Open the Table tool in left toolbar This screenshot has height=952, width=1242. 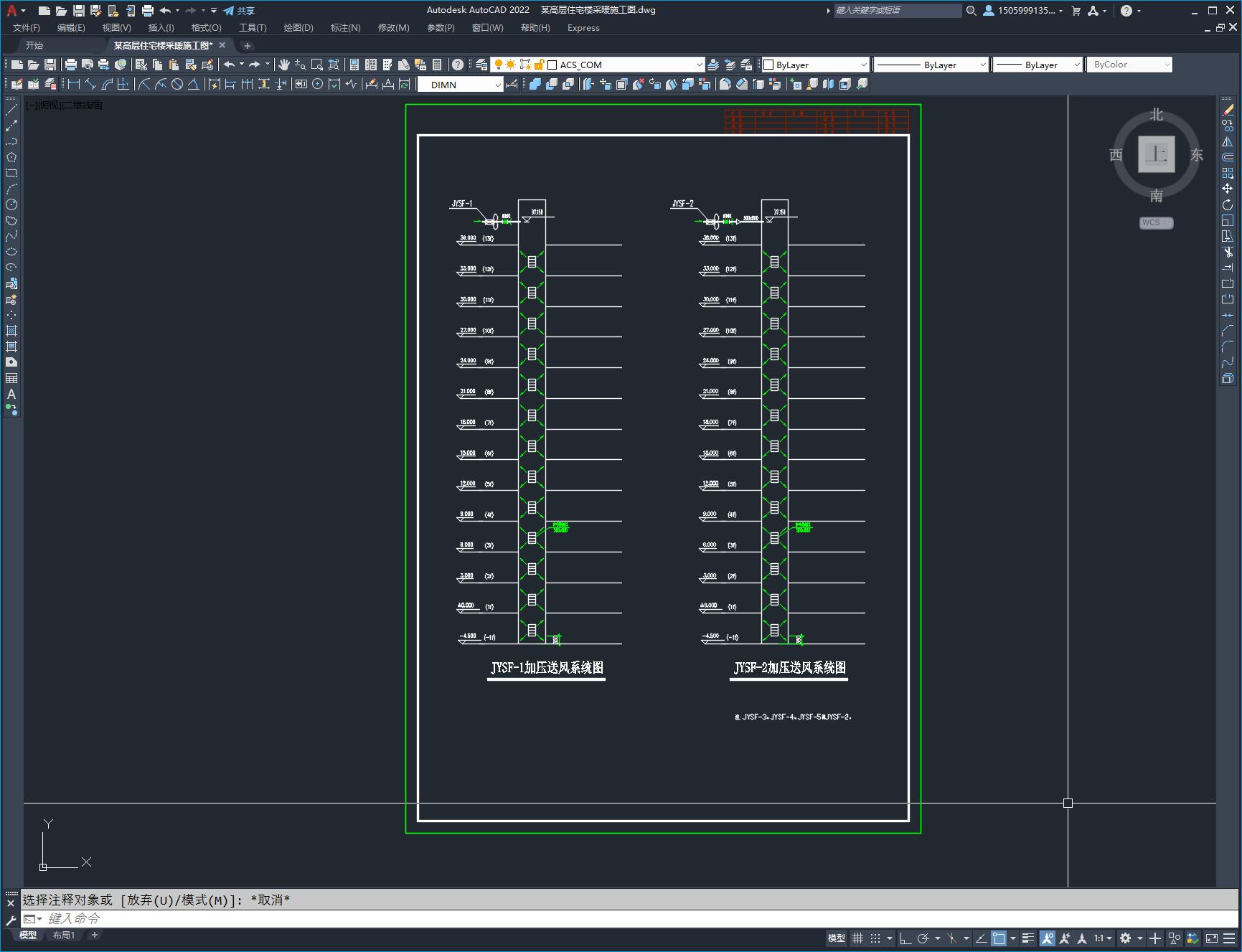pos(11,378)
